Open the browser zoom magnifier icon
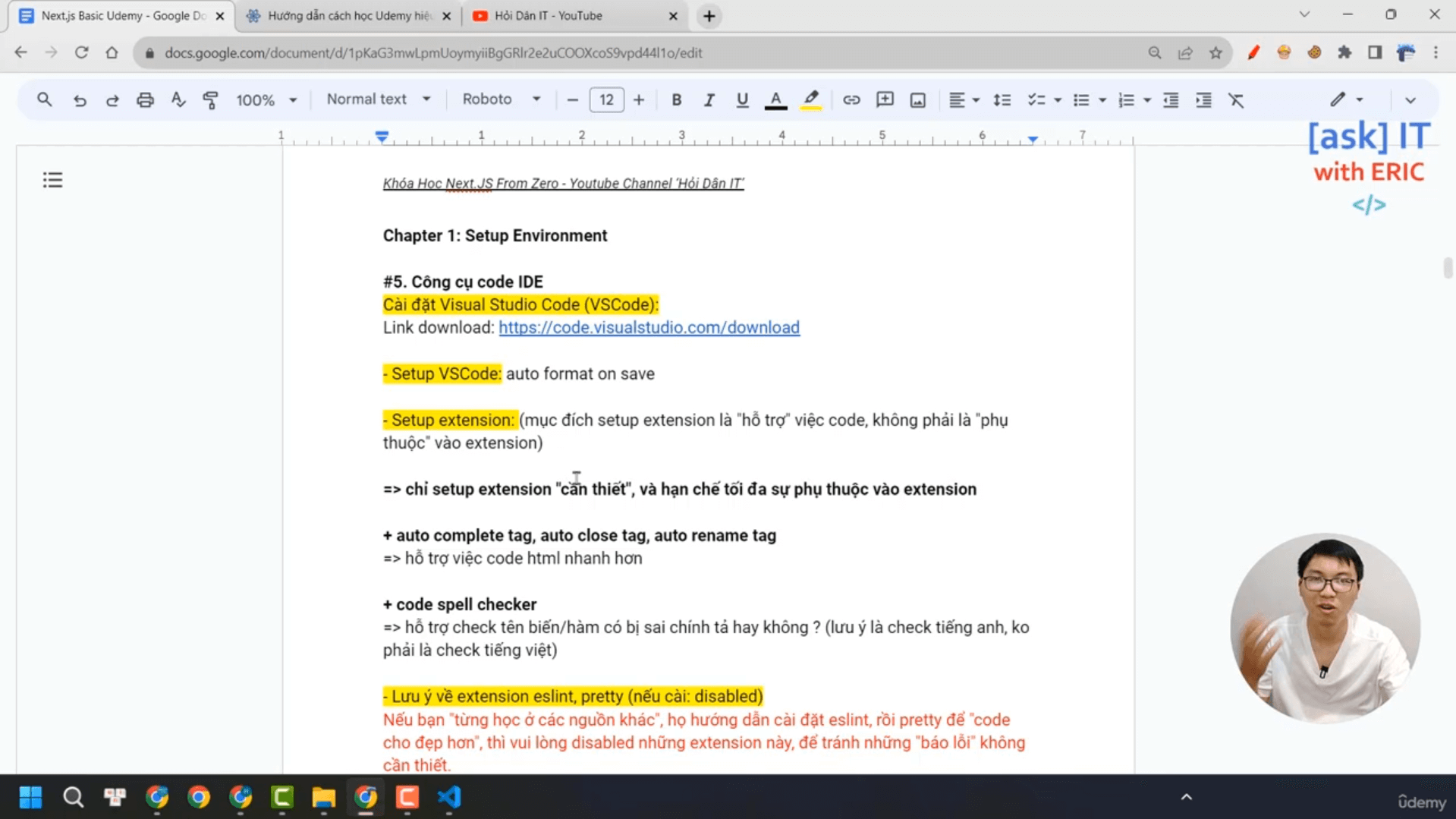The width and height of the screenshot is (1456, 819). tap(1154, 52)
